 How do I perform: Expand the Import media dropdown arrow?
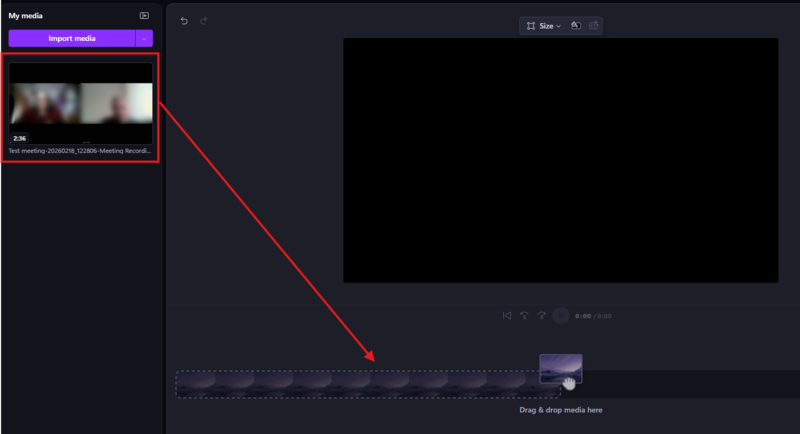coord(144,38)
